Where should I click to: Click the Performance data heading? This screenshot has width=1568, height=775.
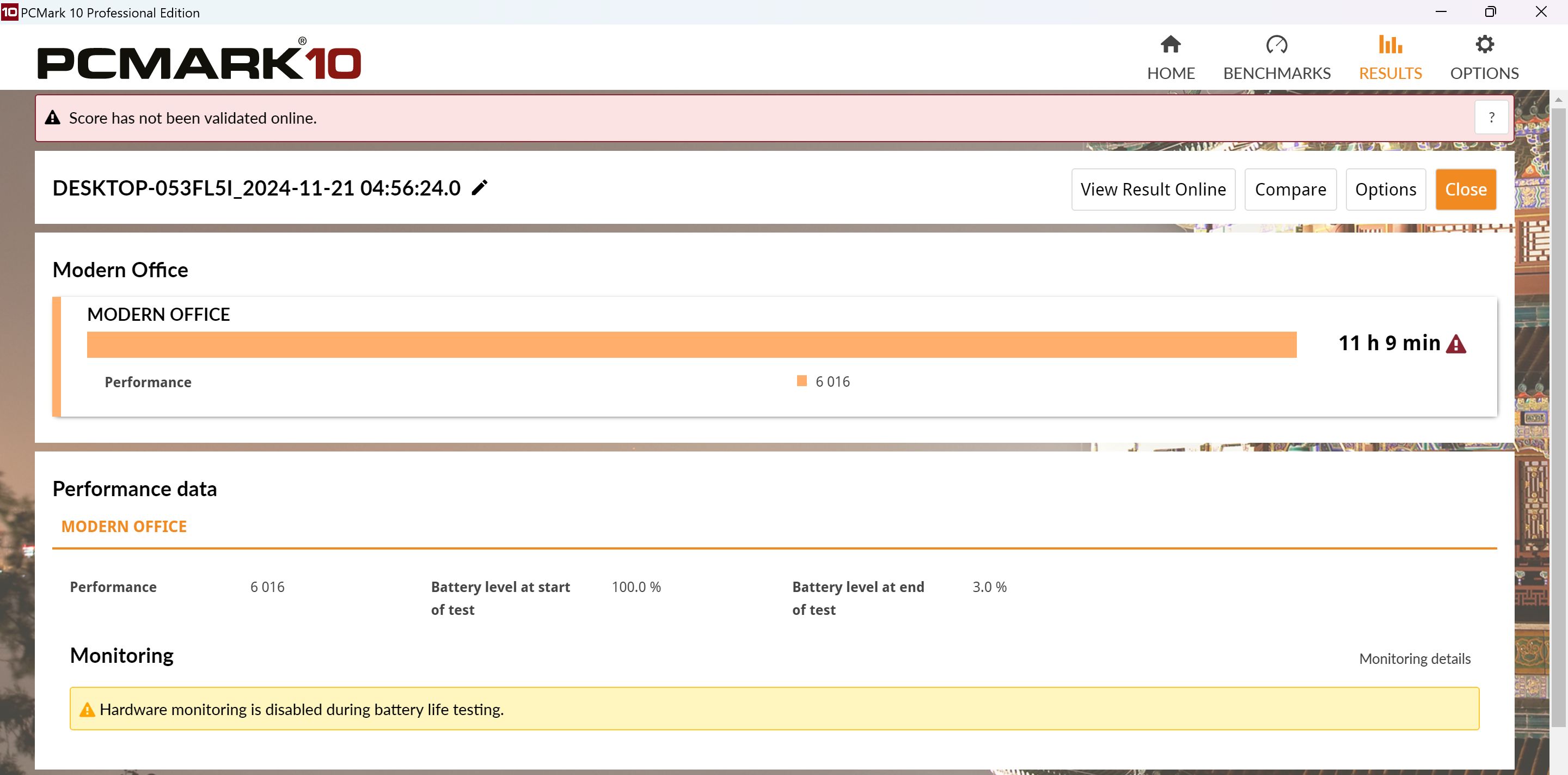(x=134, y=489)
